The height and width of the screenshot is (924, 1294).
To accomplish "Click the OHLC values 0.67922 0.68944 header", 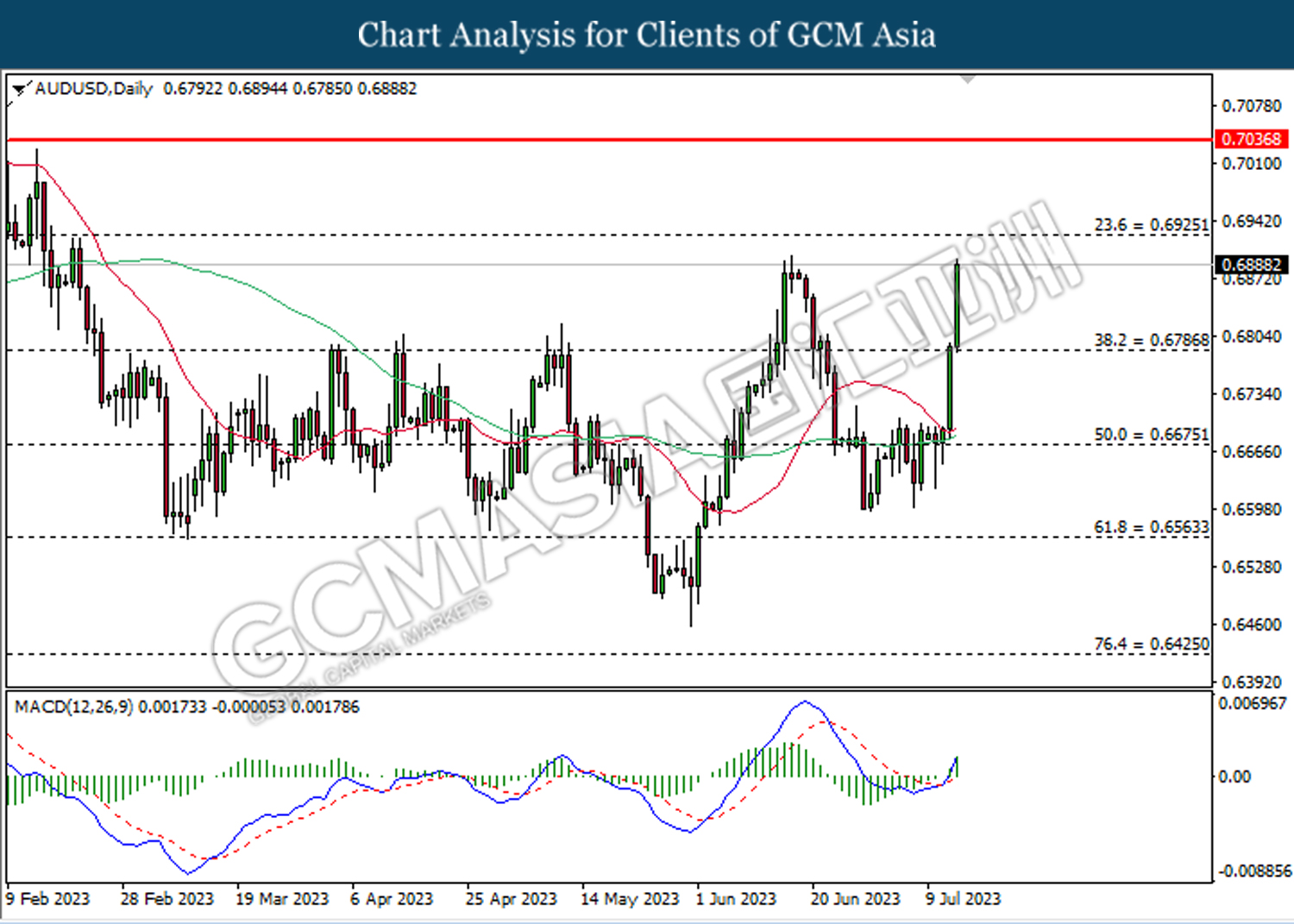I will pos(290,89).
